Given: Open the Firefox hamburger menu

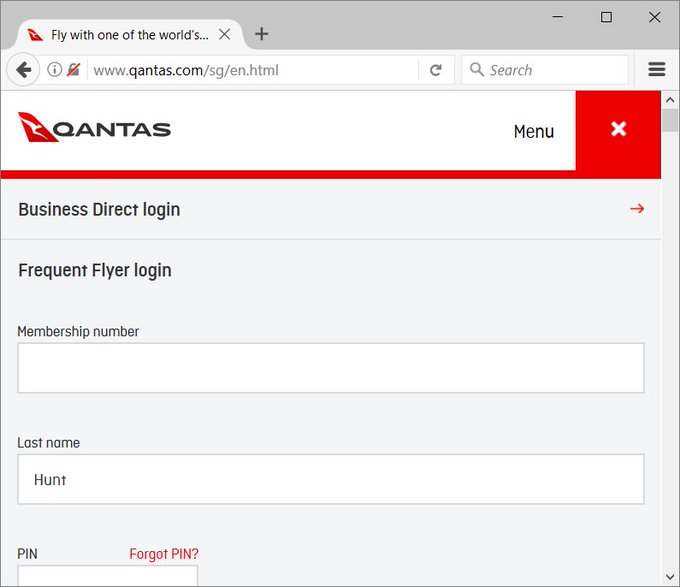Looking at the screenshot, I should (657, 69).
